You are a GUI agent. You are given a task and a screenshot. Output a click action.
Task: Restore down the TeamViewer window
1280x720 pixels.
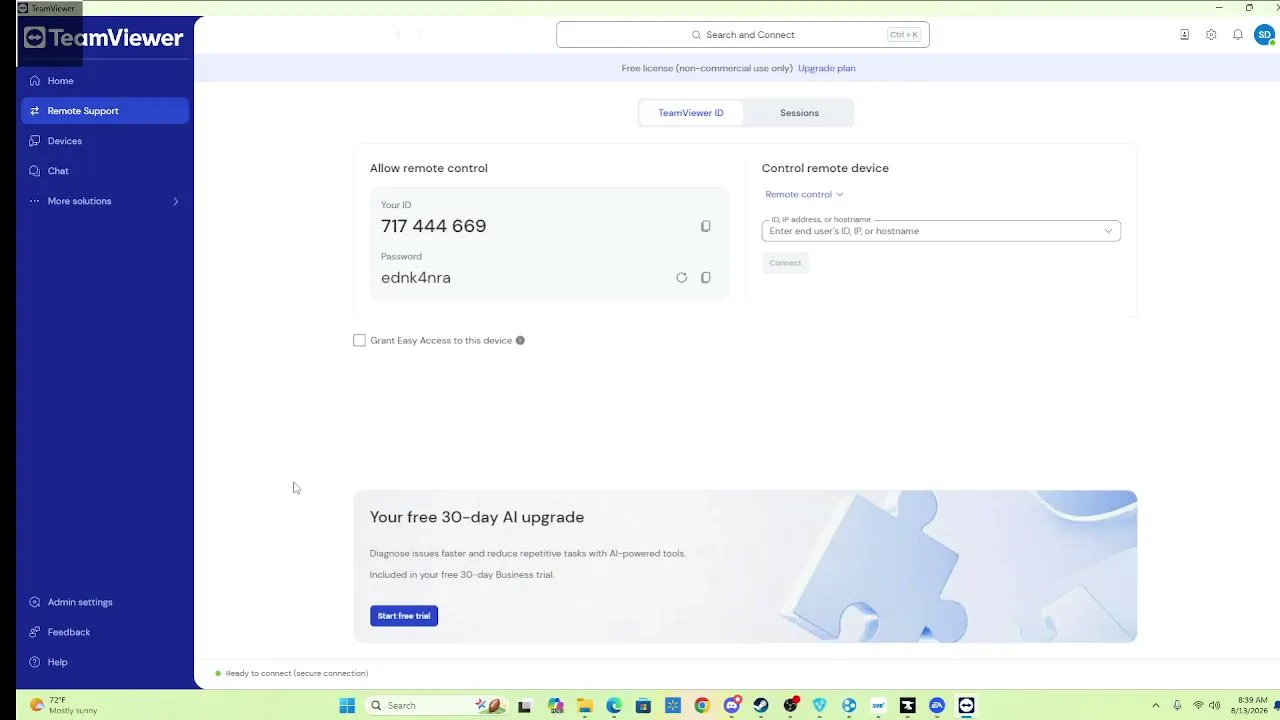[1249, 8]
